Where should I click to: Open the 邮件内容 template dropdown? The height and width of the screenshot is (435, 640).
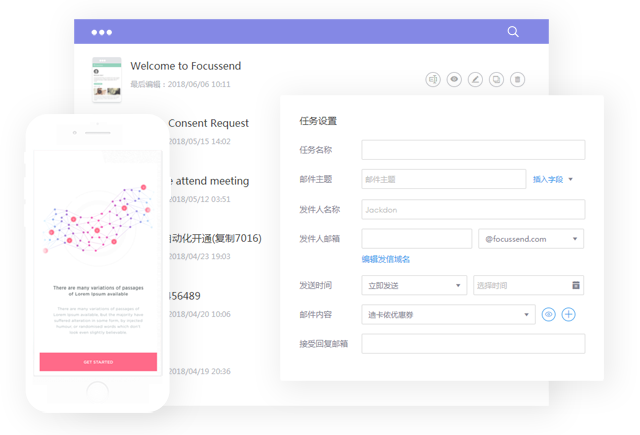tap(448, 315)
